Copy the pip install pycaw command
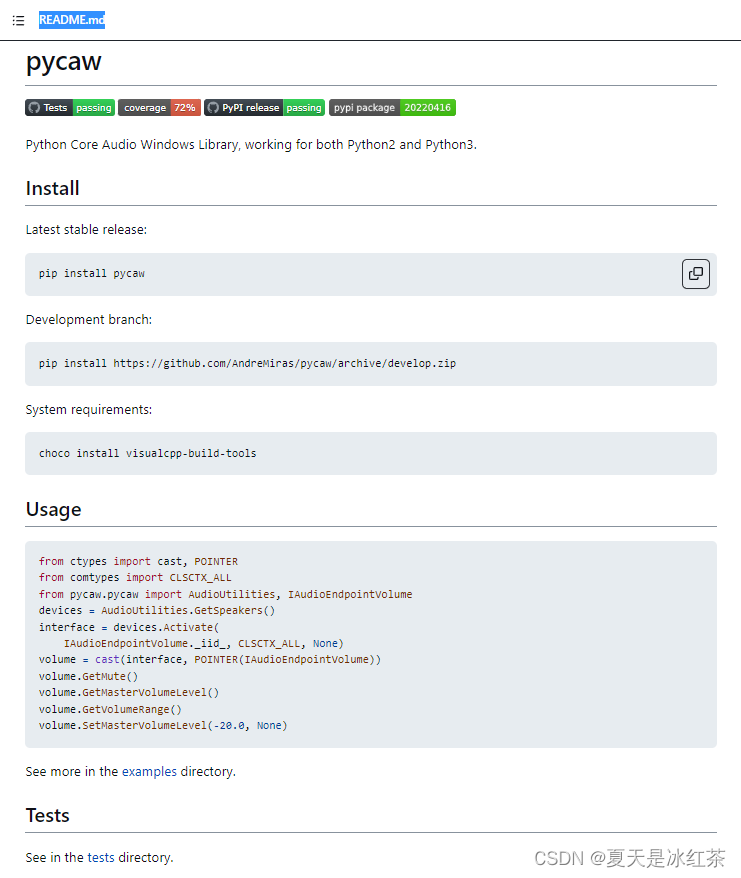Image resolution: width=741 pixels, height=878 pixels. (696, 274)
